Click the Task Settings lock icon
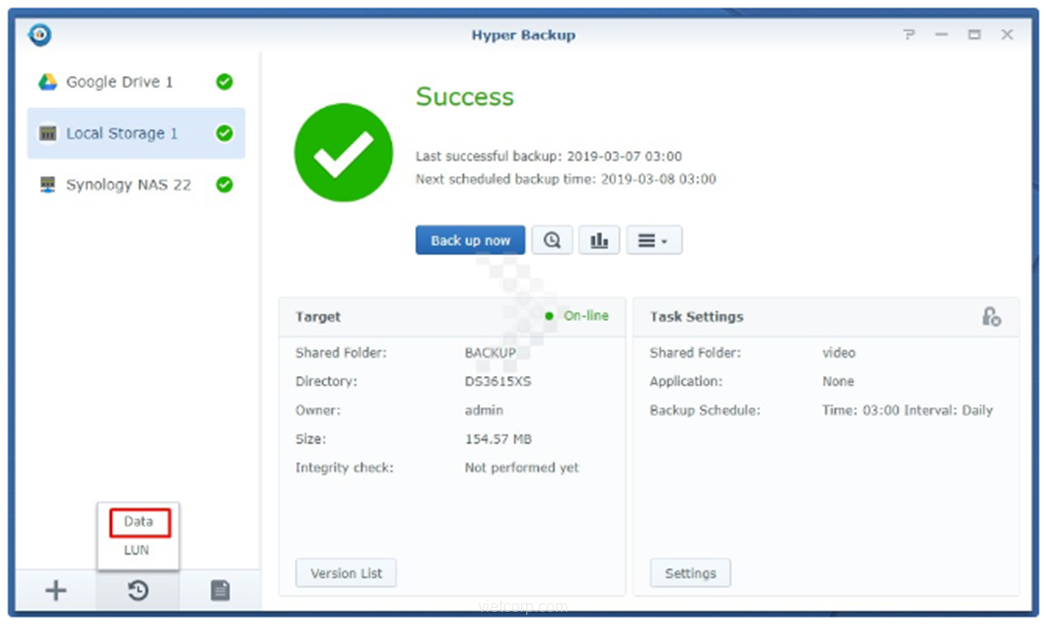 [991, 316]
